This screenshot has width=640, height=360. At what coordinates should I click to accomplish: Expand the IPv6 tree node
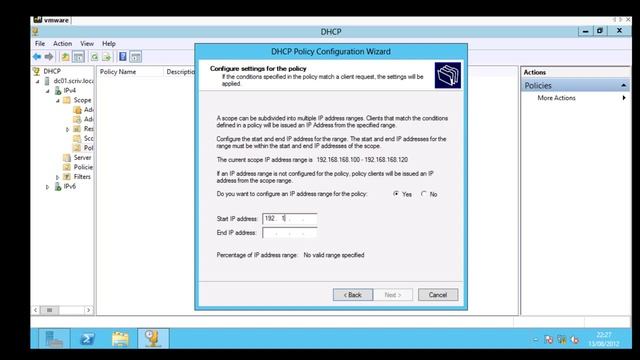48,187
